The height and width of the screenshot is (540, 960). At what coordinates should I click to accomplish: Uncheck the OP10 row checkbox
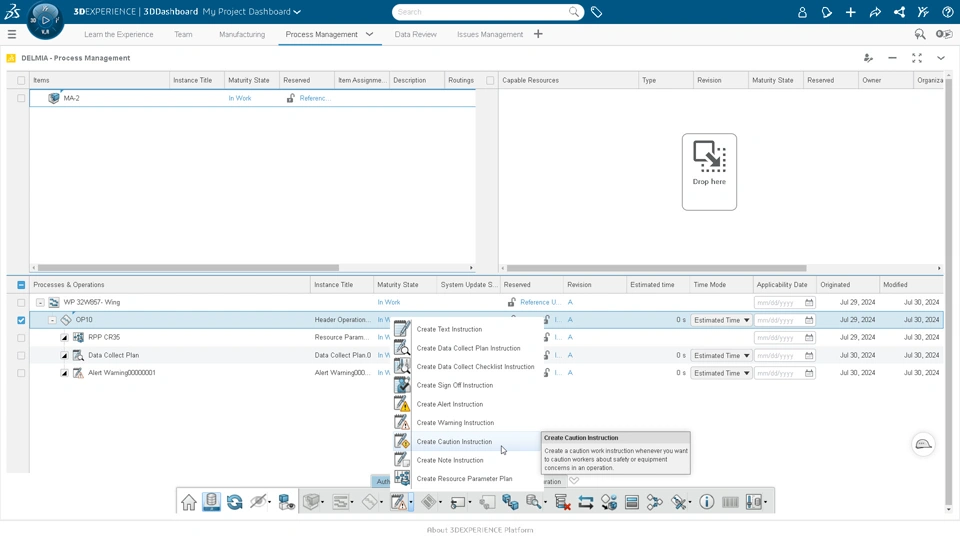(21, 320)
